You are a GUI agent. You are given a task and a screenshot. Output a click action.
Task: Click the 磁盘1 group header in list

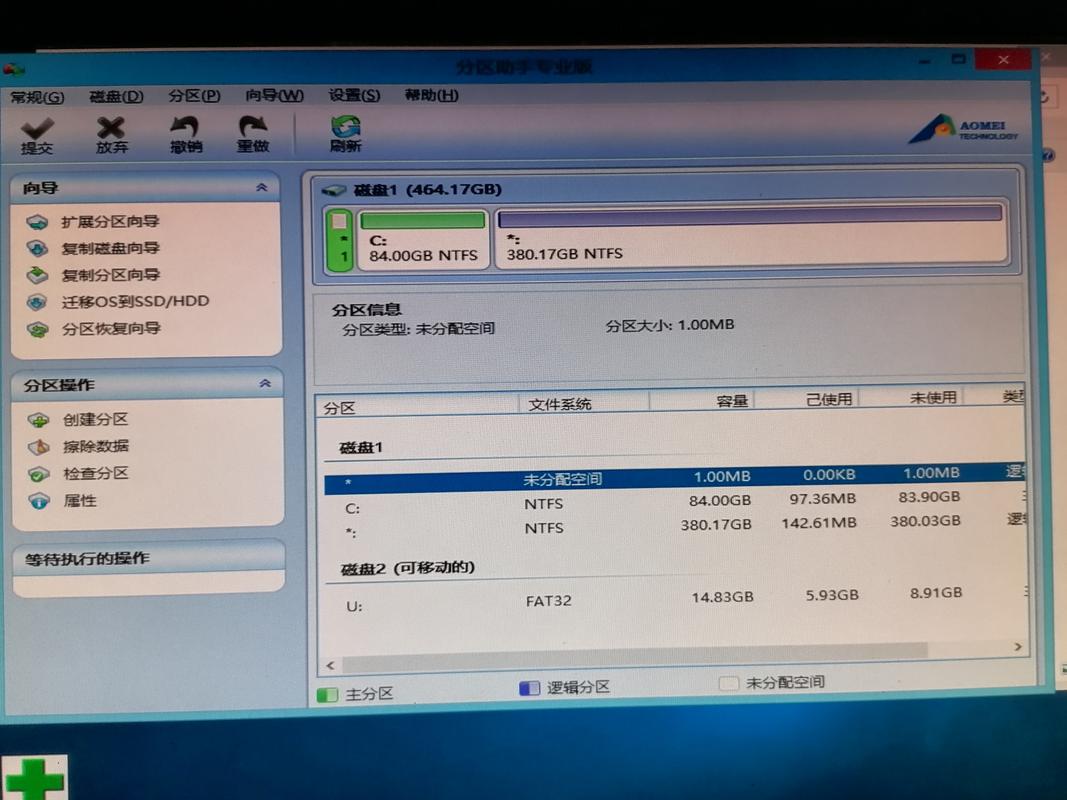point(361,448)
